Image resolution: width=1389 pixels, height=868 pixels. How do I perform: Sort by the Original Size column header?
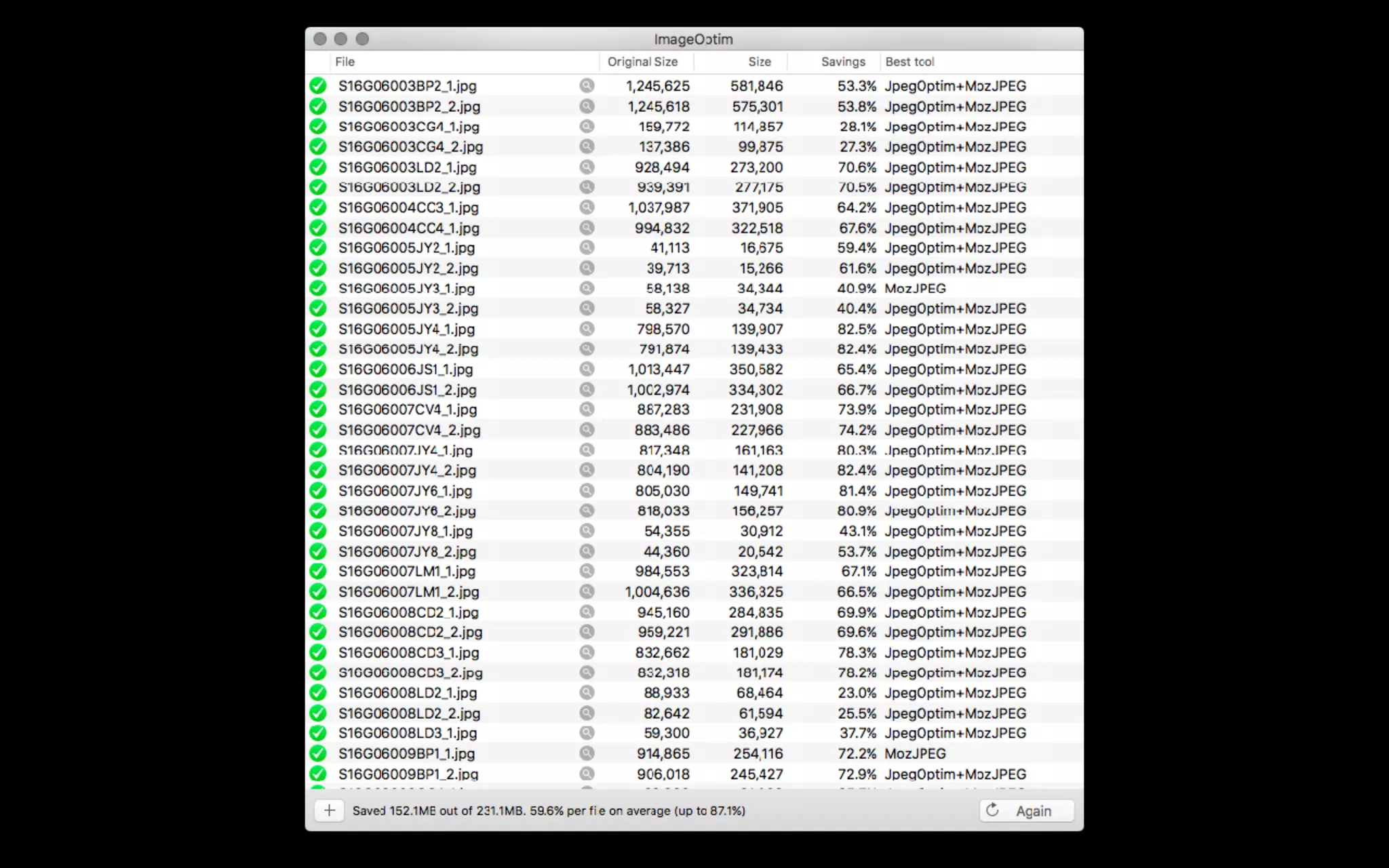(x=642, y=62)
